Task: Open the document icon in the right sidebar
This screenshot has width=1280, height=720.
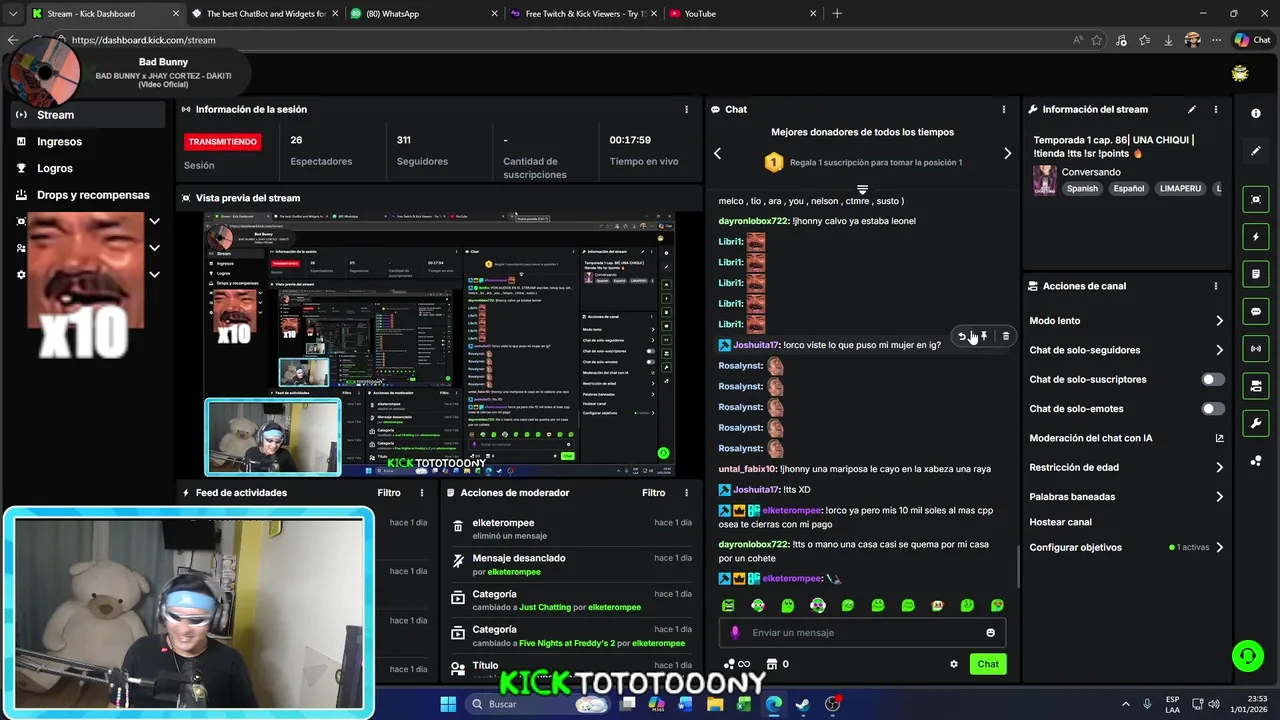Action: pyautogui.click(x=1256, y=274)
